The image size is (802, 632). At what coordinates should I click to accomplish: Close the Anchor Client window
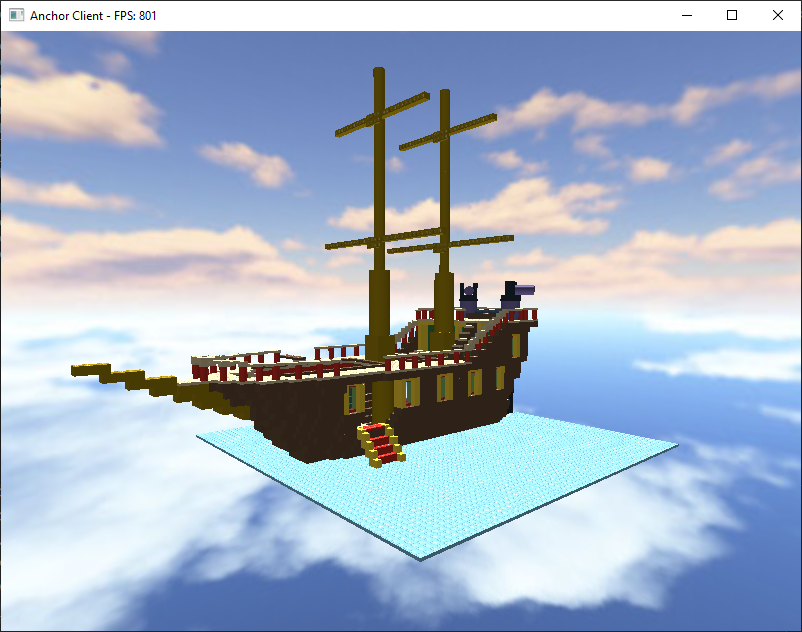click(x=778, y=15)
